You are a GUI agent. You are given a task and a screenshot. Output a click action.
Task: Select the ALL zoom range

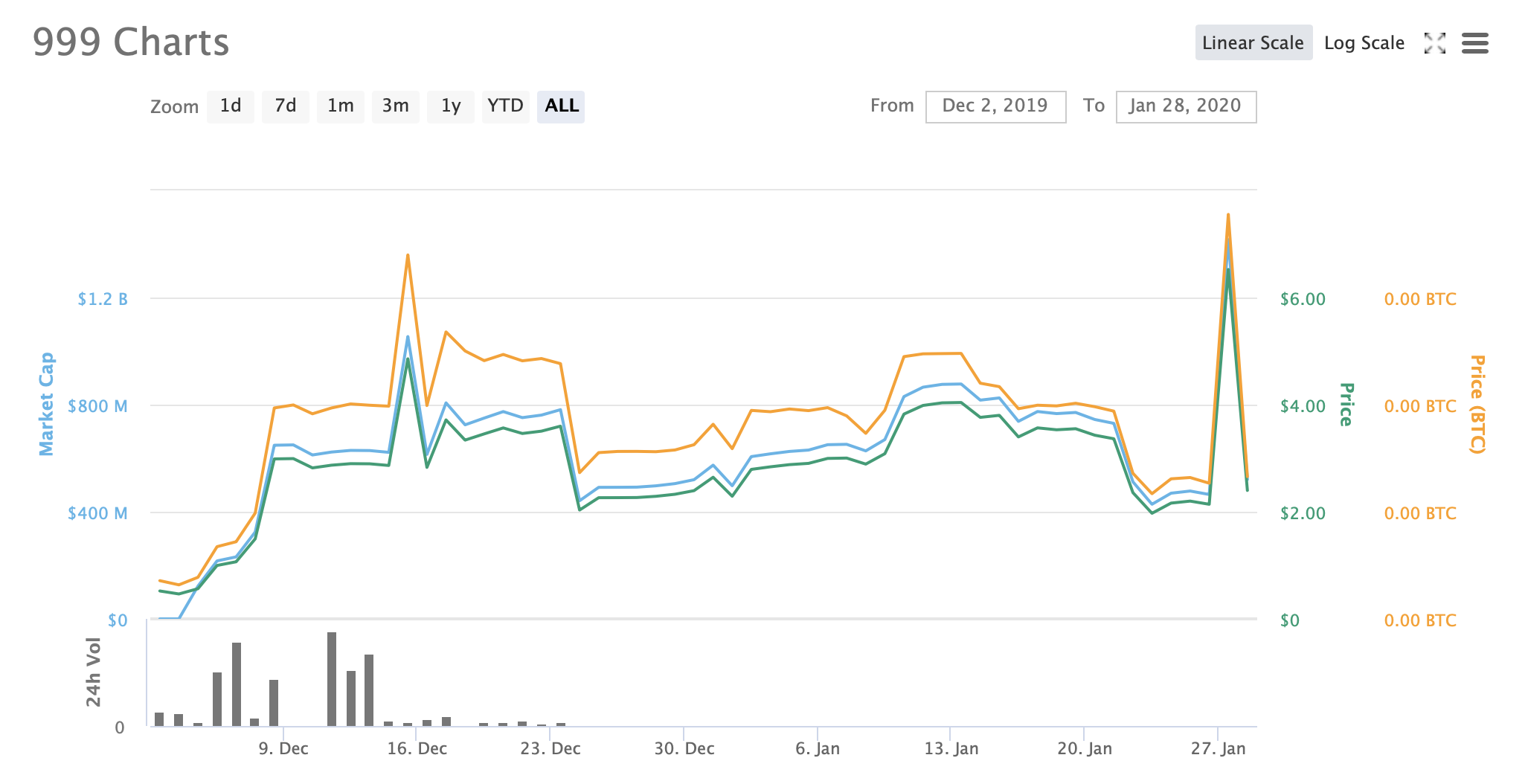(x=561, y=106)
